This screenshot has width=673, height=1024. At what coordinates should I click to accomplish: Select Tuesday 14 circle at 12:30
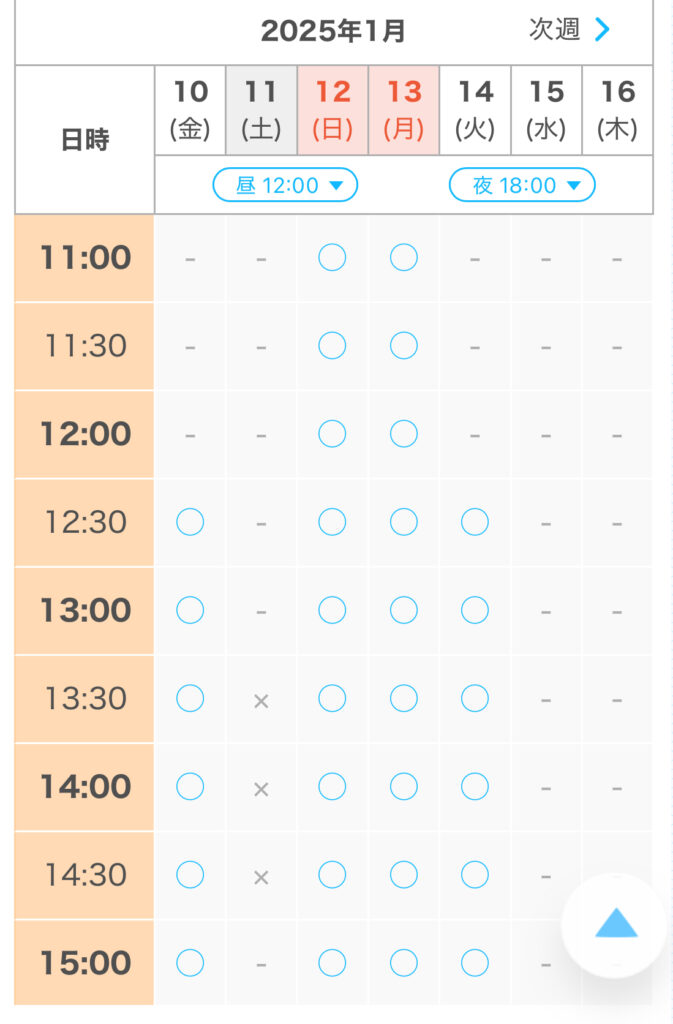(x=475, y=522)
